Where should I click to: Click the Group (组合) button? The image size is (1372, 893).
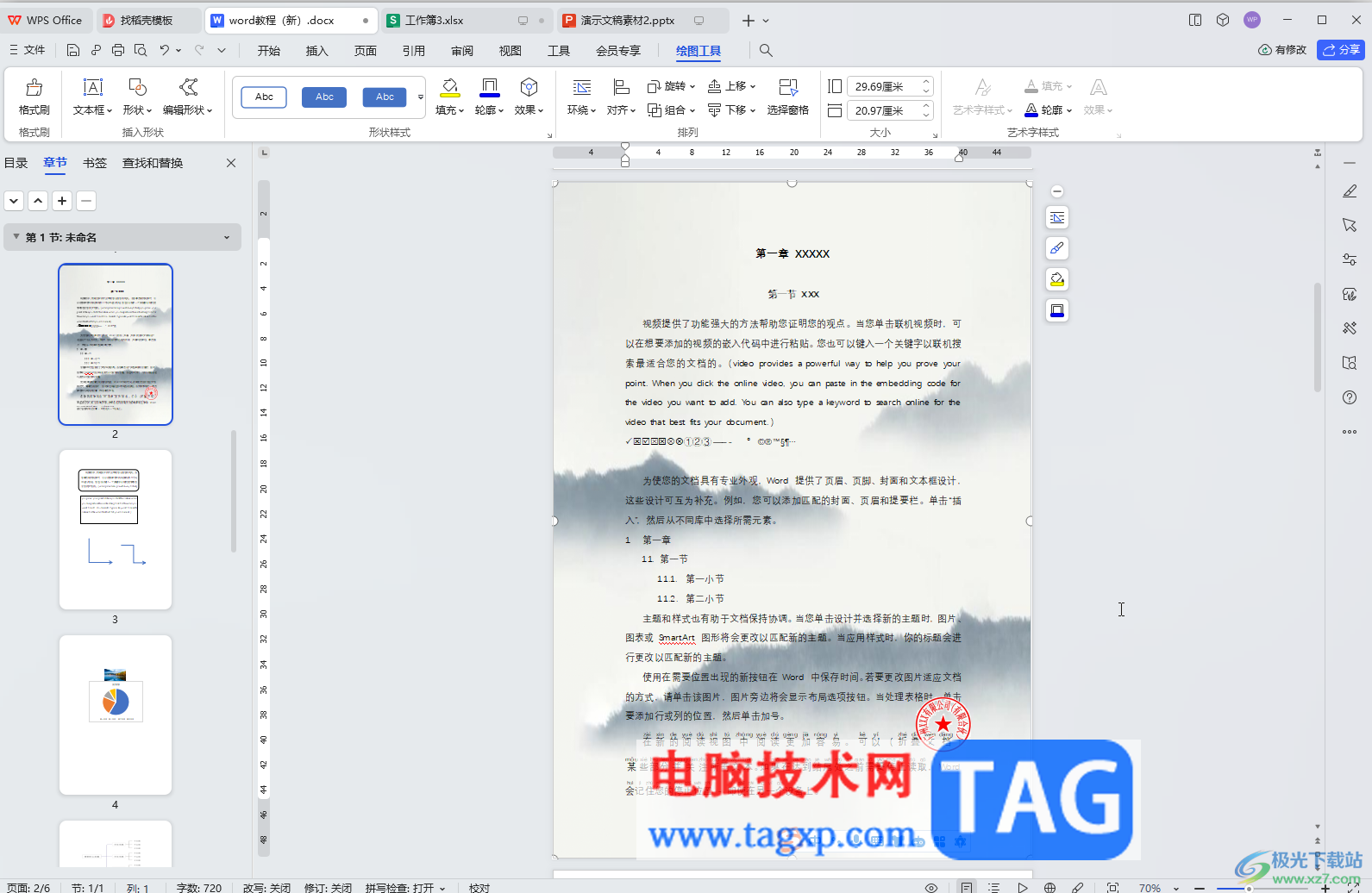671,109
